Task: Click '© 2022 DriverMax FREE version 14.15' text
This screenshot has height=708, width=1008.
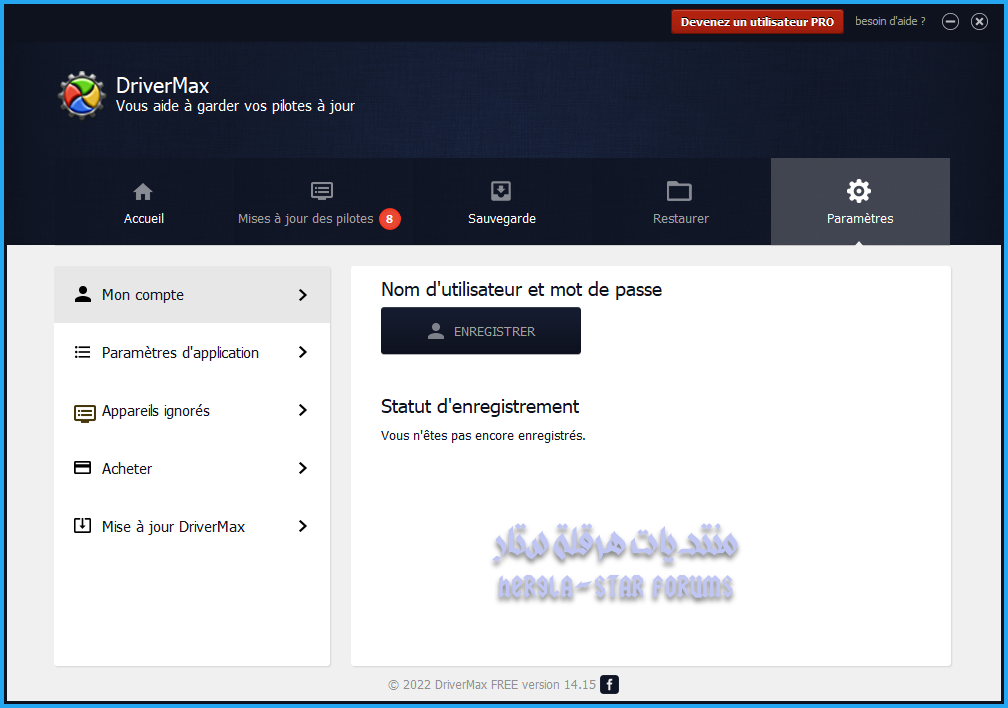Action: [x=492, y=685]
